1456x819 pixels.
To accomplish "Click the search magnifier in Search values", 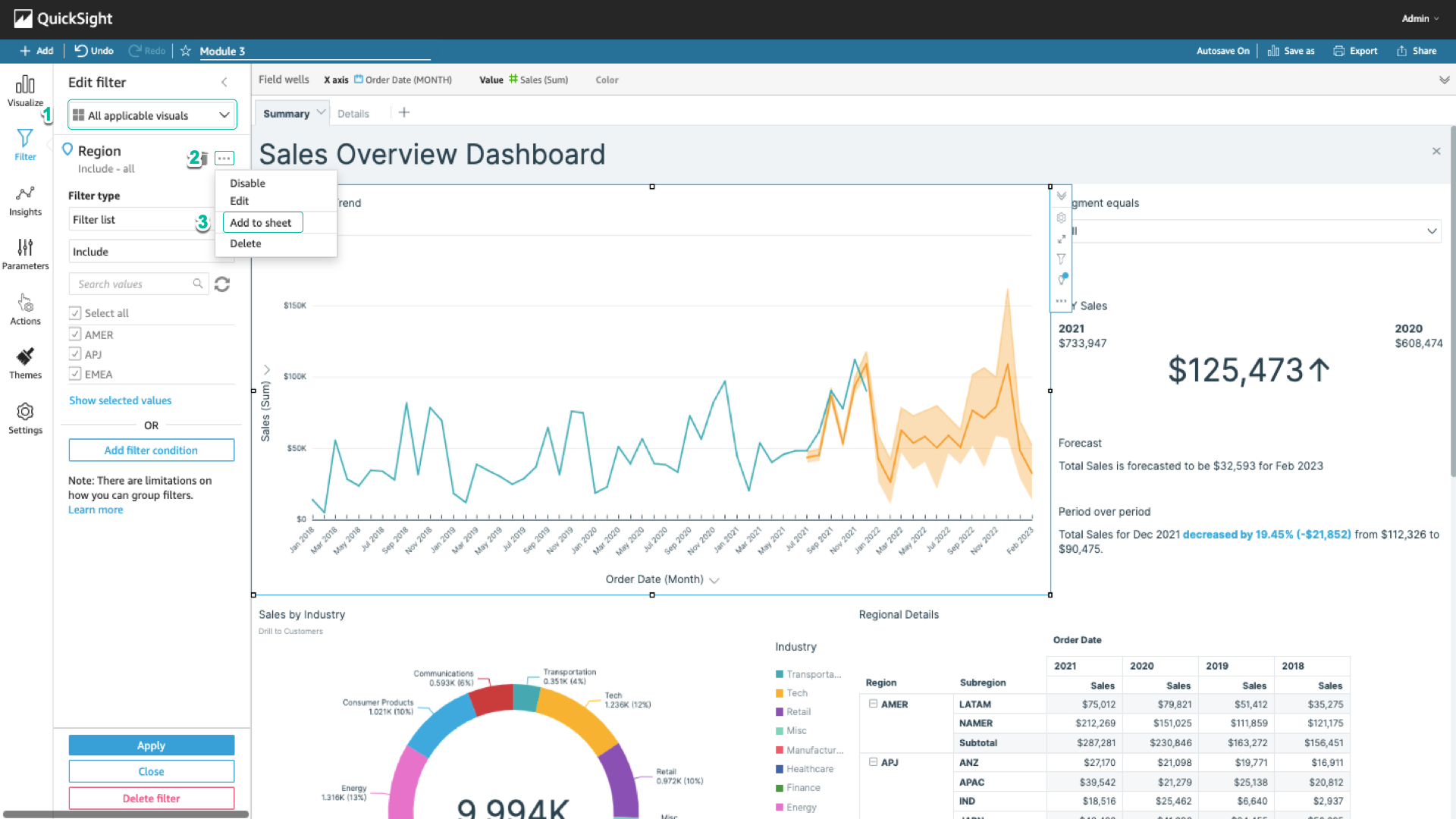I will pos(198,284).
